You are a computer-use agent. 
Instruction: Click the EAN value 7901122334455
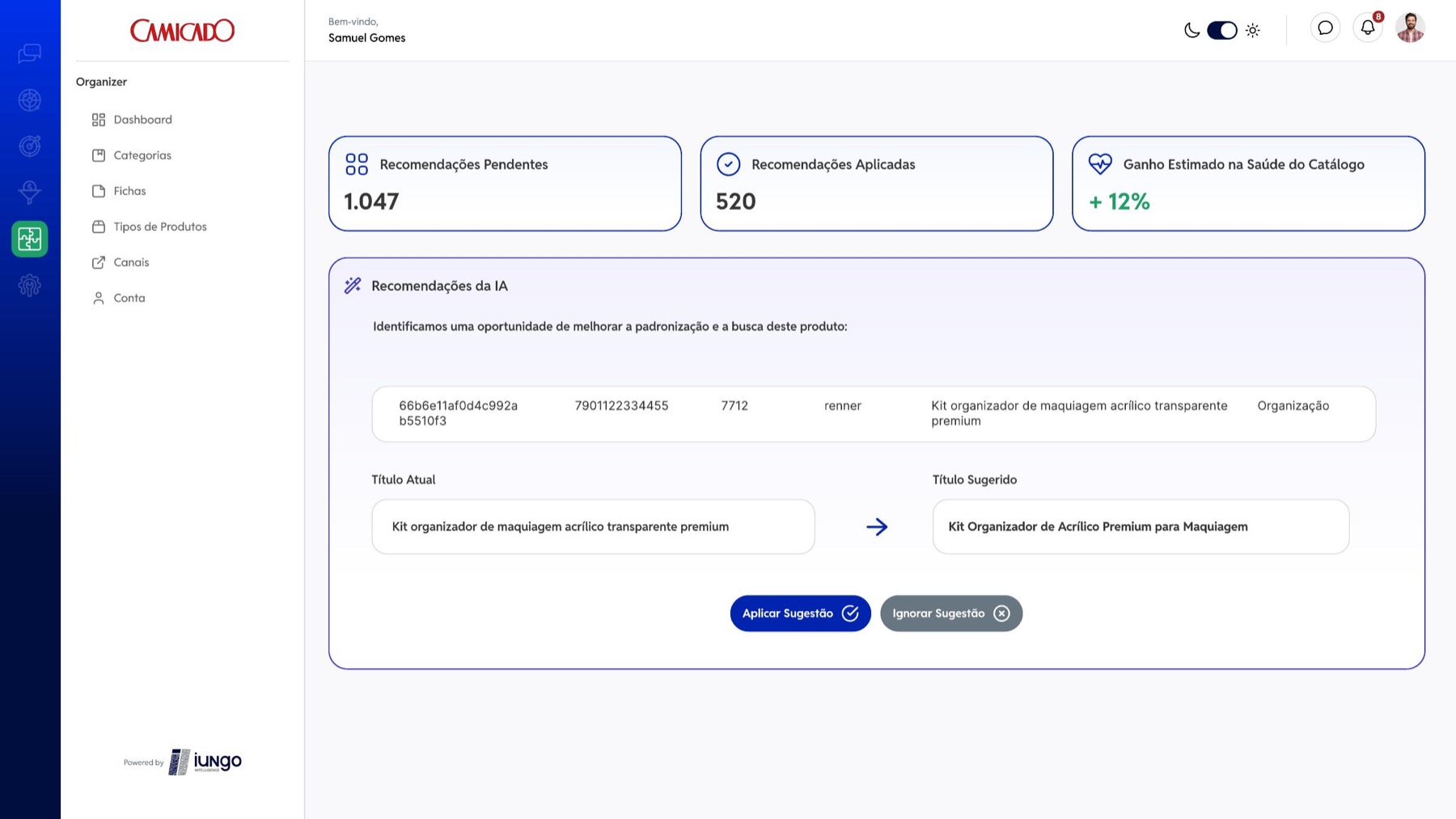pos(621,405)
